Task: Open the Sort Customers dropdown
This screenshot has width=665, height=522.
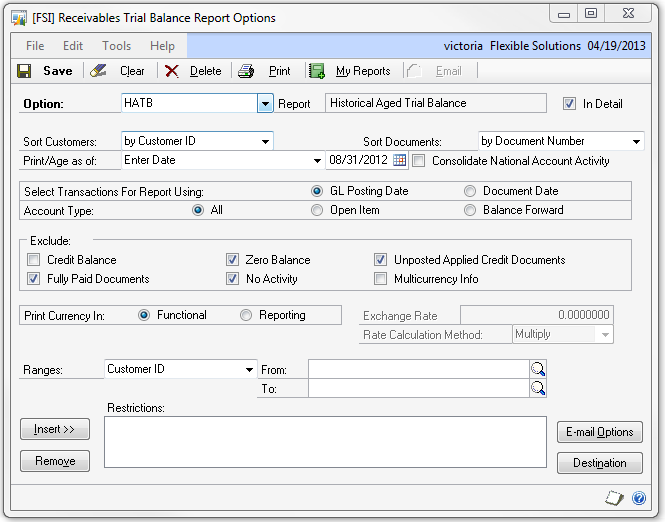Action: click(264, 141)
